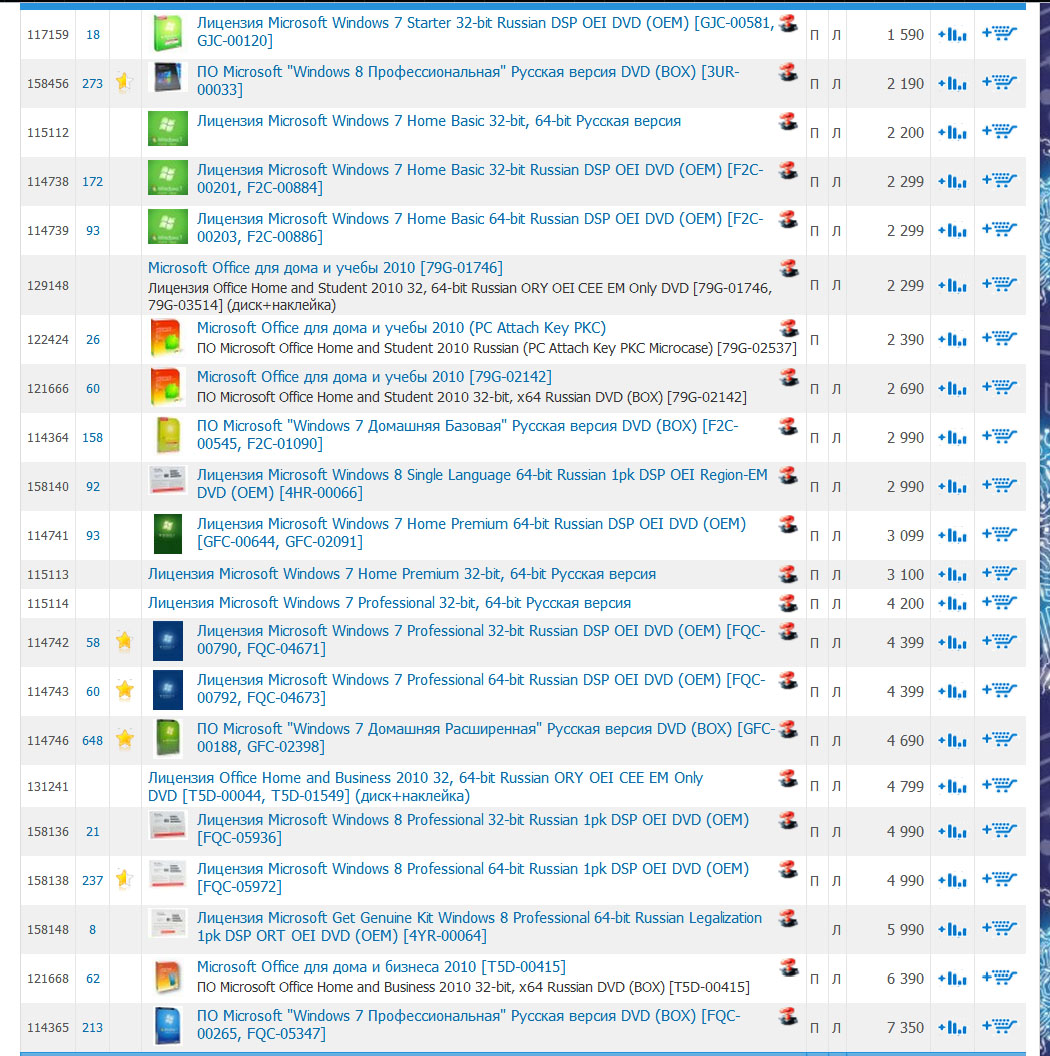Open Office 2010 PC Attach Key PKC link

tap(401, 328)
